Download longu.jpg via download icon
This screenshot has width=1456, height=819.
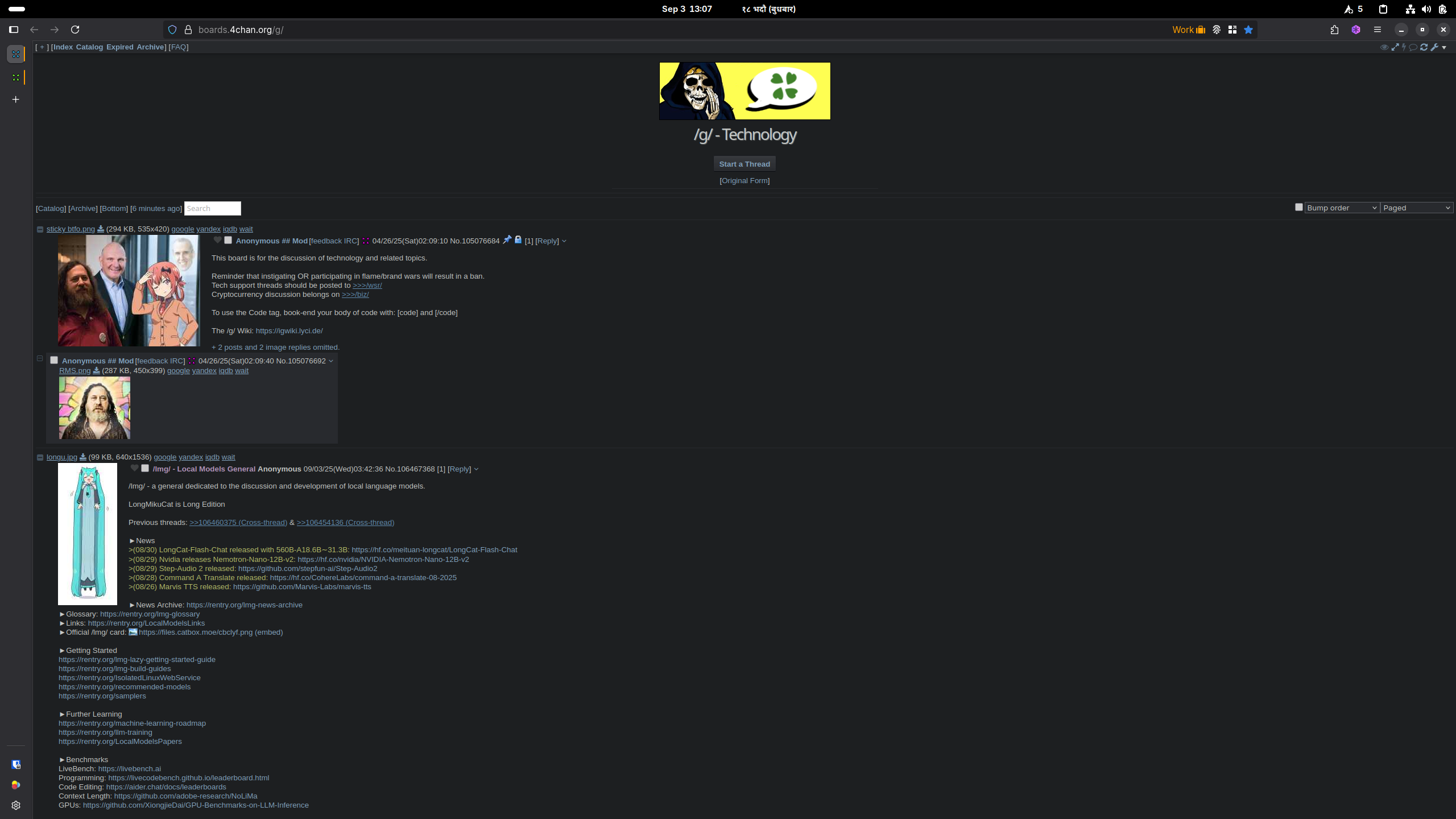coord(83,457)
